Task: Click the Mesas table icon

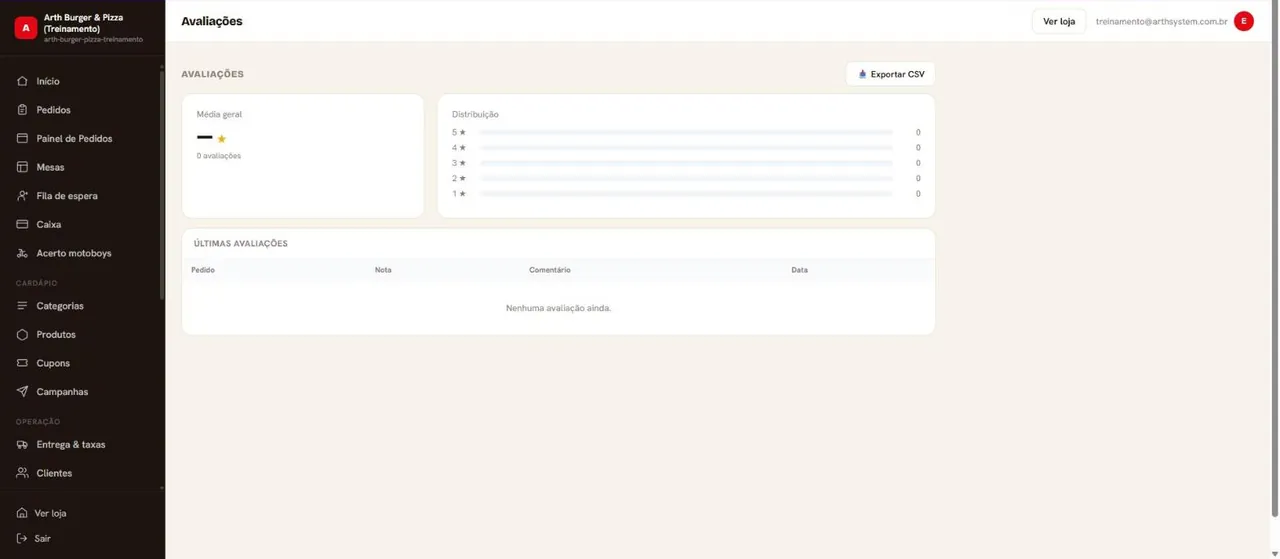Action: pos(22,167)
